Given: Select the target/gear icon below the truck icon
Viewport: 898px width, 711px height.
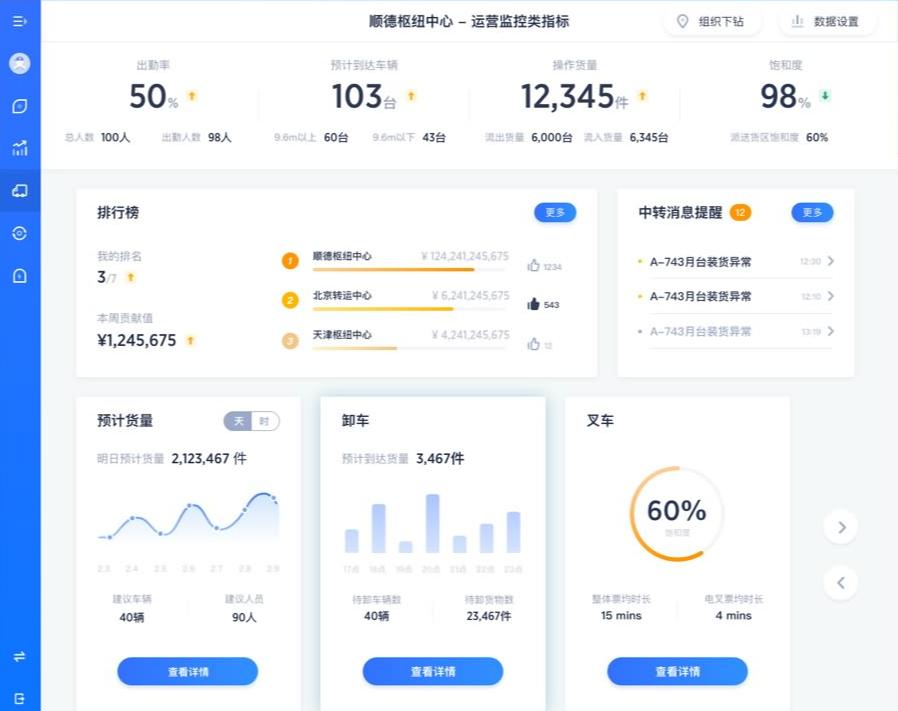Looking at the screenshot, I should (x=20, y=232).
